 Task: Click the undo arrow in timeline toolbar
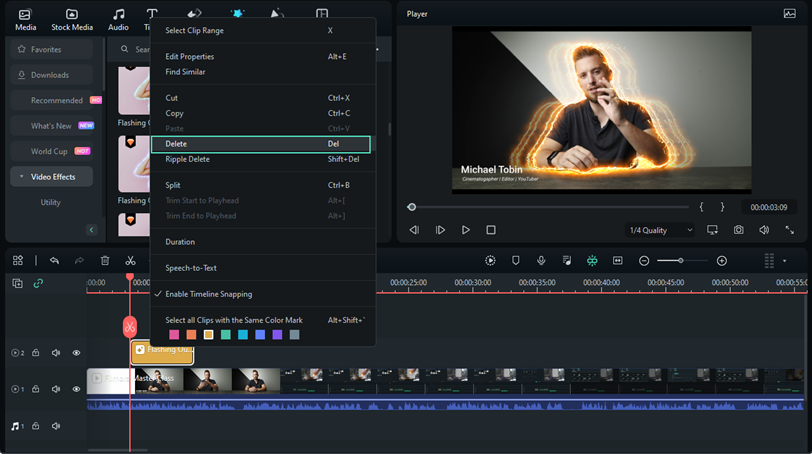pos(54,260)
